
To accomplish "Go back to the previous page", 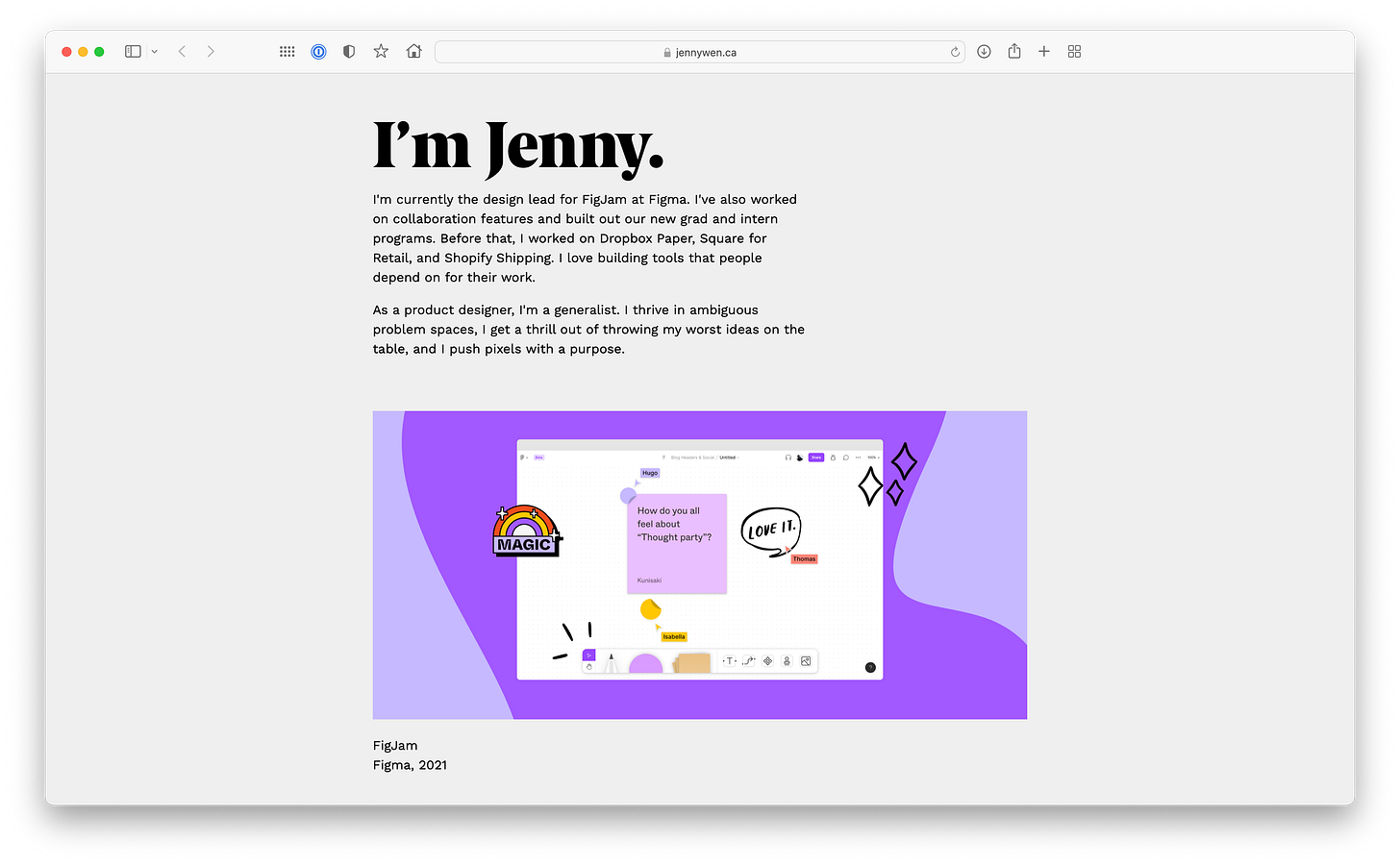I will pyautogui.click(x=182, y=52).
